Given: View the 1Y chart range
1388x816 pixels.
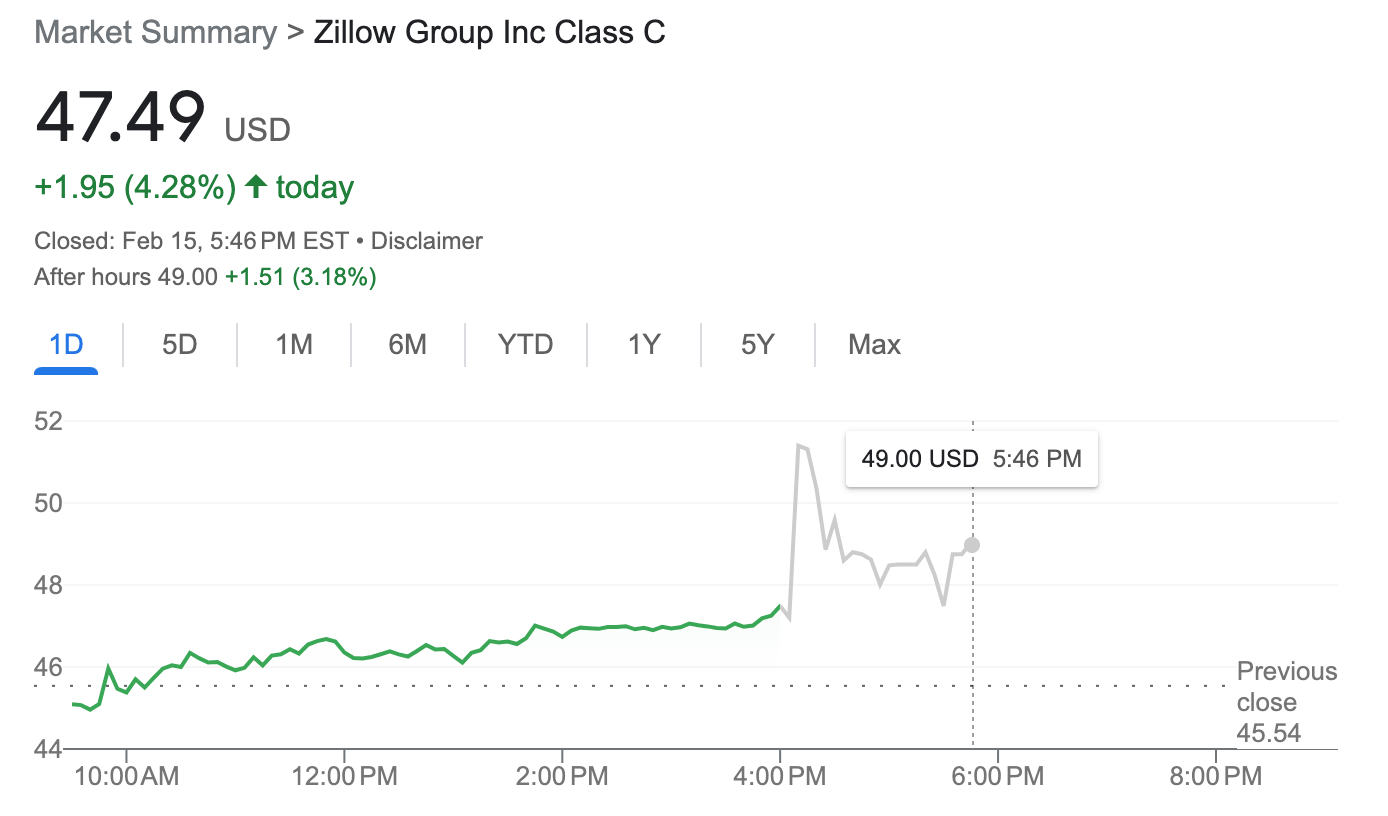Looking at the screenshot, I should pos(644,345).
